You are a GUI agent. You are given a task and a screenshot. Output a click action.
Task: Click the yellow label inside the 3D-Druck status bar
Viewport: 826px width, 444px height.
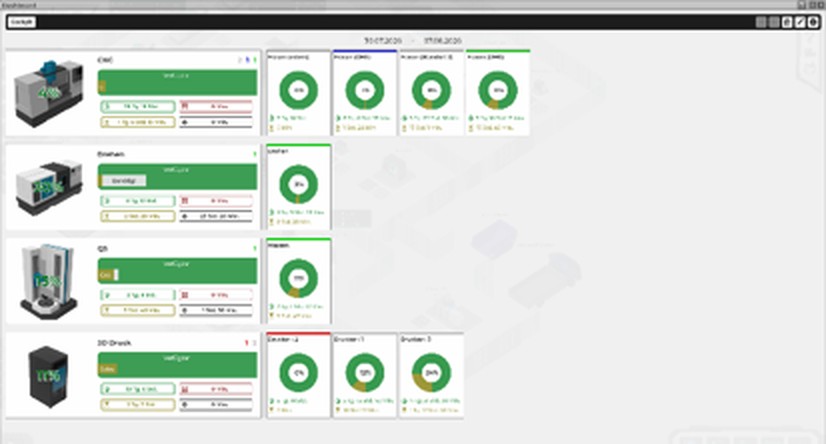pos(107,369)
